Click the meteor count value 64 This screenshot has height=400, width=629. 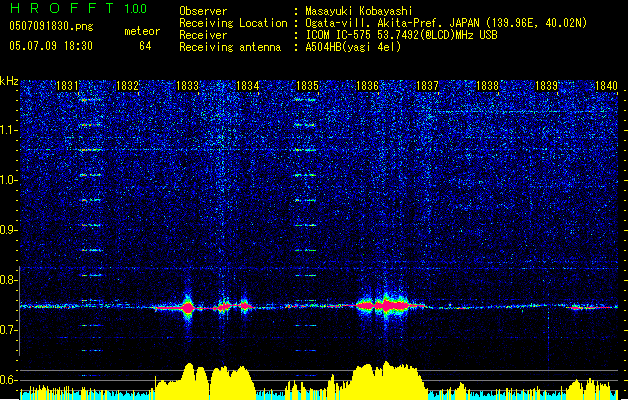coord(145,46)
